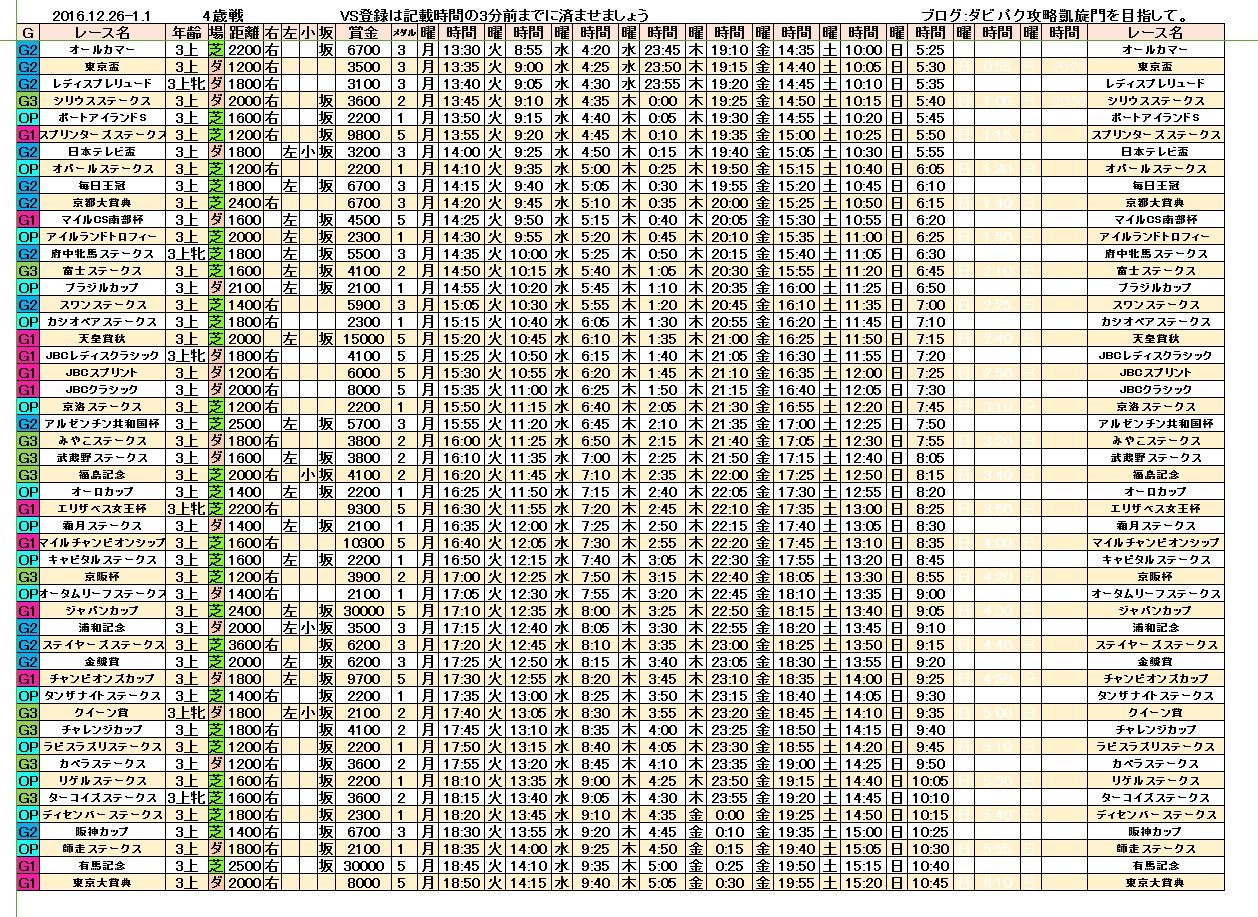Select the "G" grade column header

[28, 32]
